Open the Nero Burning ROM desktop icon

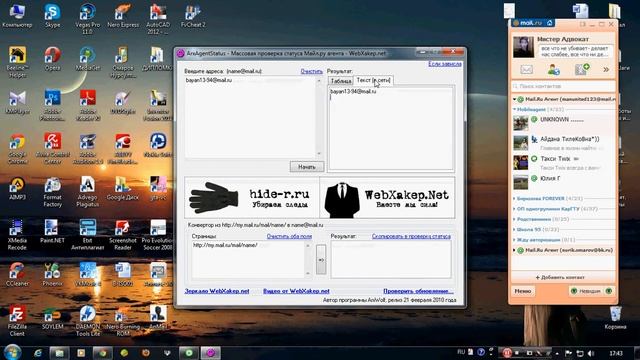click(123, 321)
